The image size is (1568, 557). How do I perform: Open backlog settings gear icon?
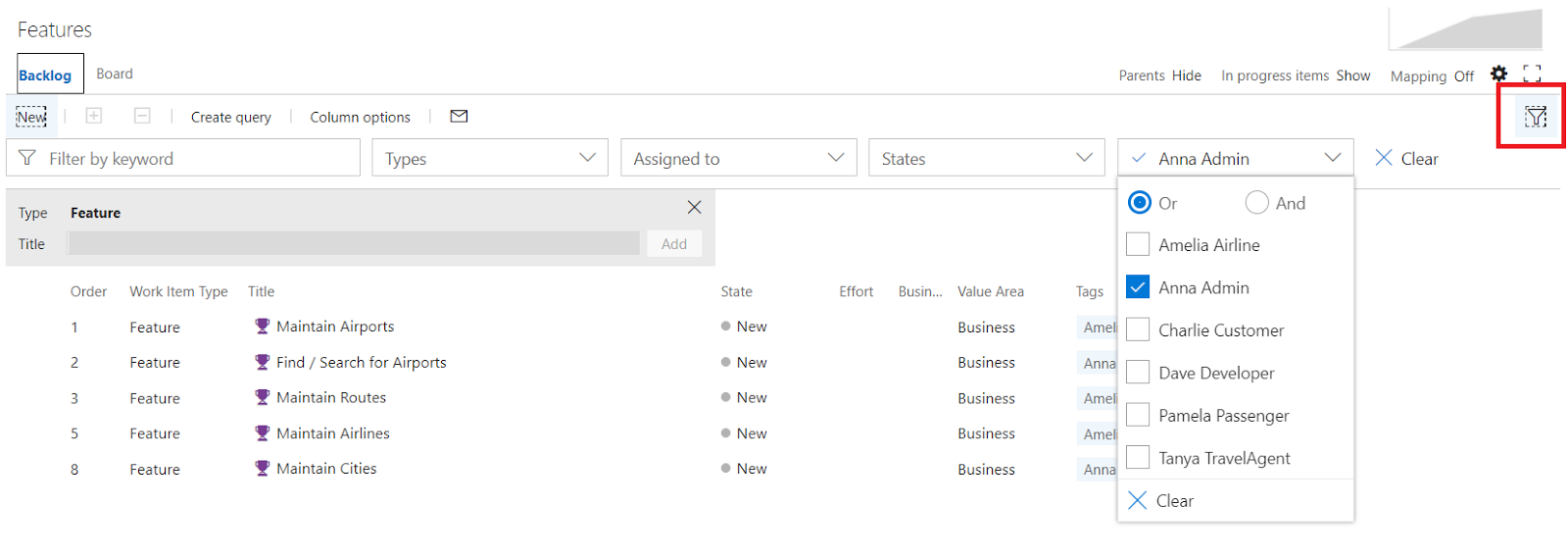[x=1498, y=74]
